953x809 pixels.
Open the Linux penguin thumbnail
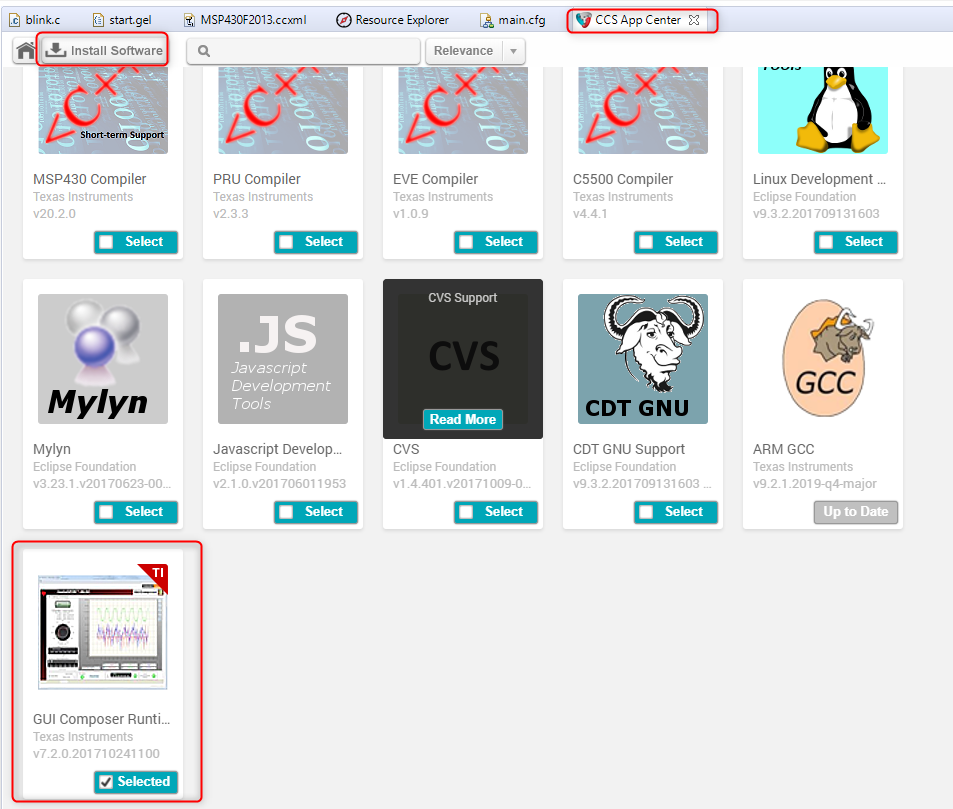(823, 110)
